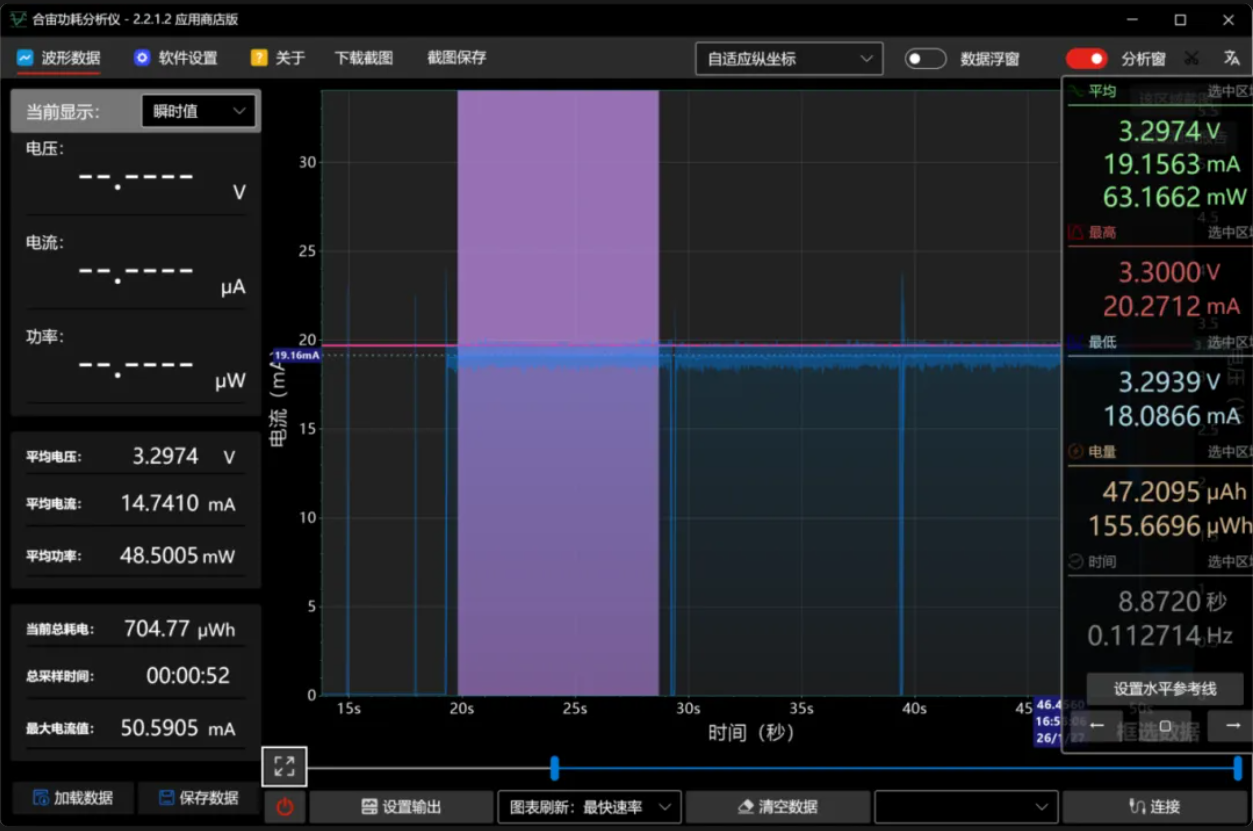Open the 图表刷新 refresh rate dropdown
Viewport: 1253px width, 831px height.
coord(589,807)
